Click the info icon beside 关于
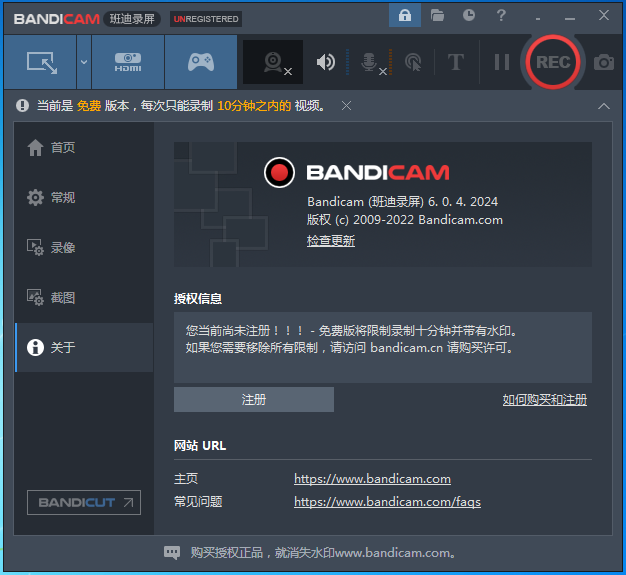This screenshot has height=575, width=626. (35, 347)
